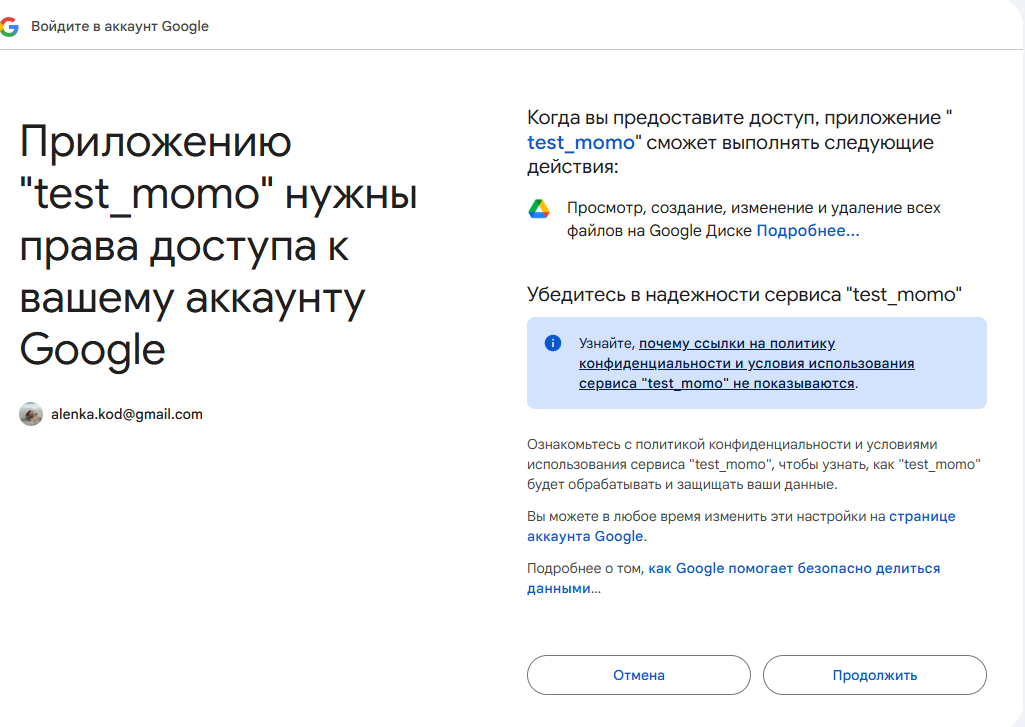
Task: Go to "странице аккаунта Google" link
Action: click(921, 516)
